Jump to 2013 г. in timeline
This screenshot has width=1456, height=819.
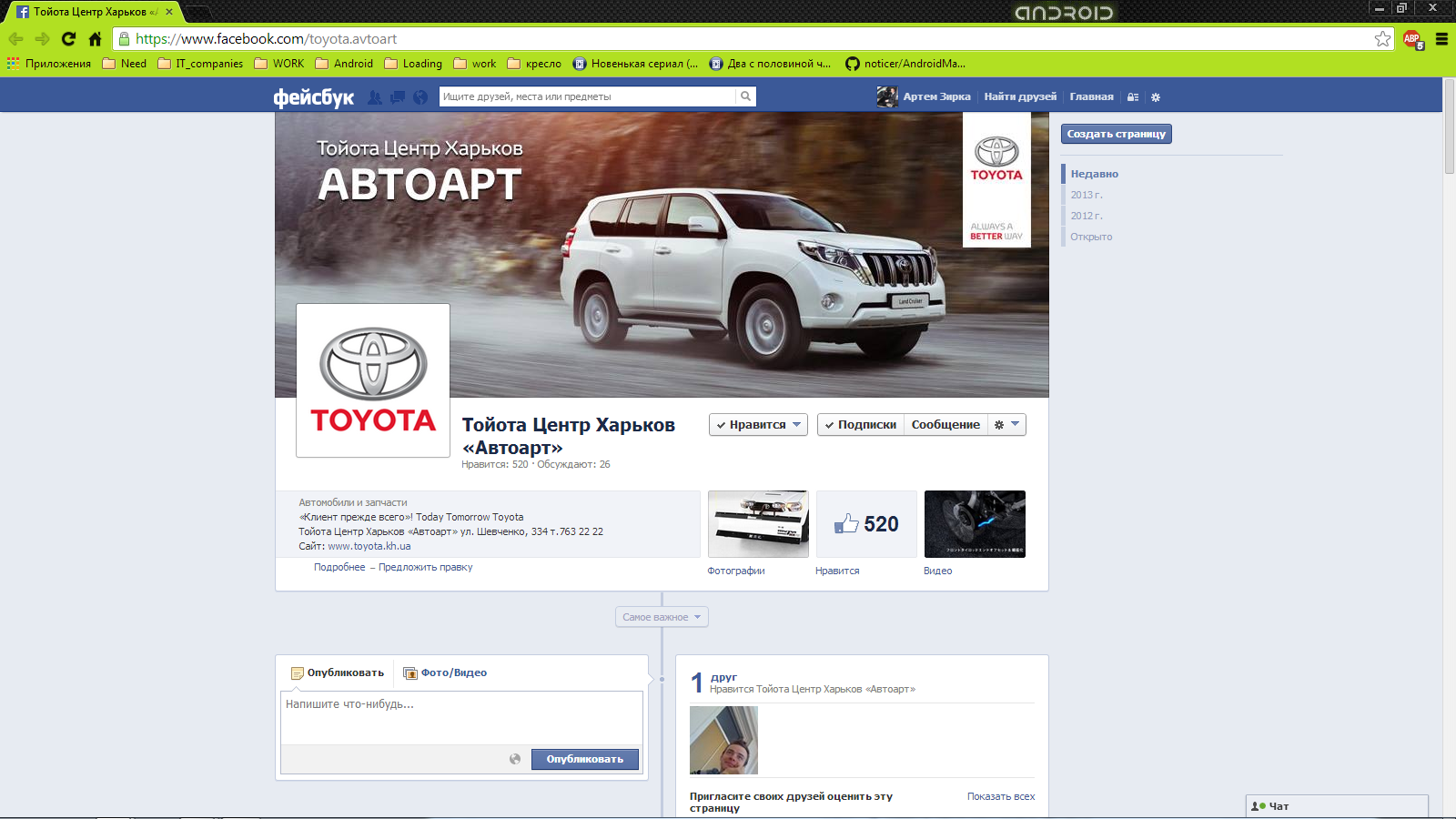pos(1087,195)
